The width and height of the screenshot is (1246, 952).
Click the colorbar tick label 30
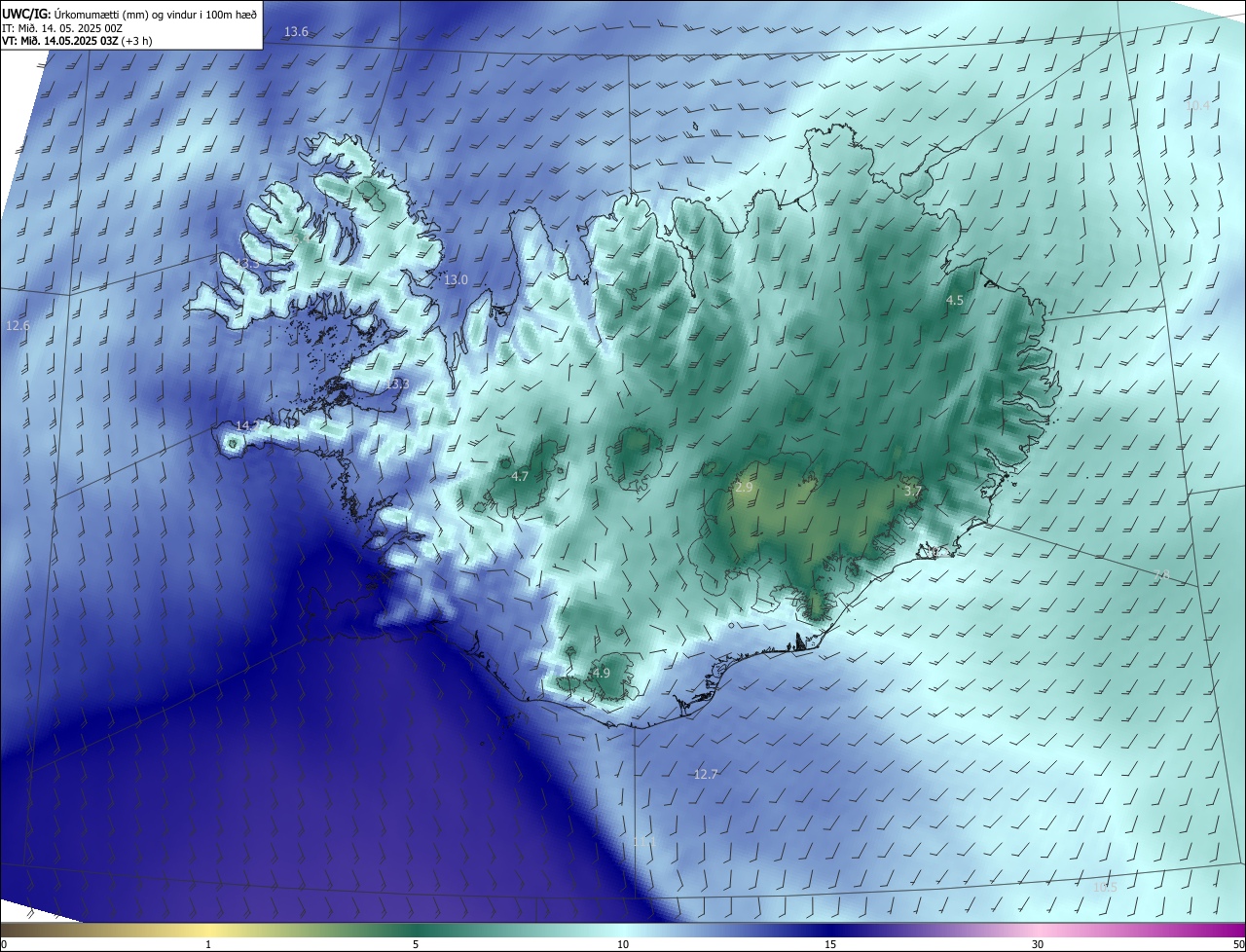[x=1038, y=944]
